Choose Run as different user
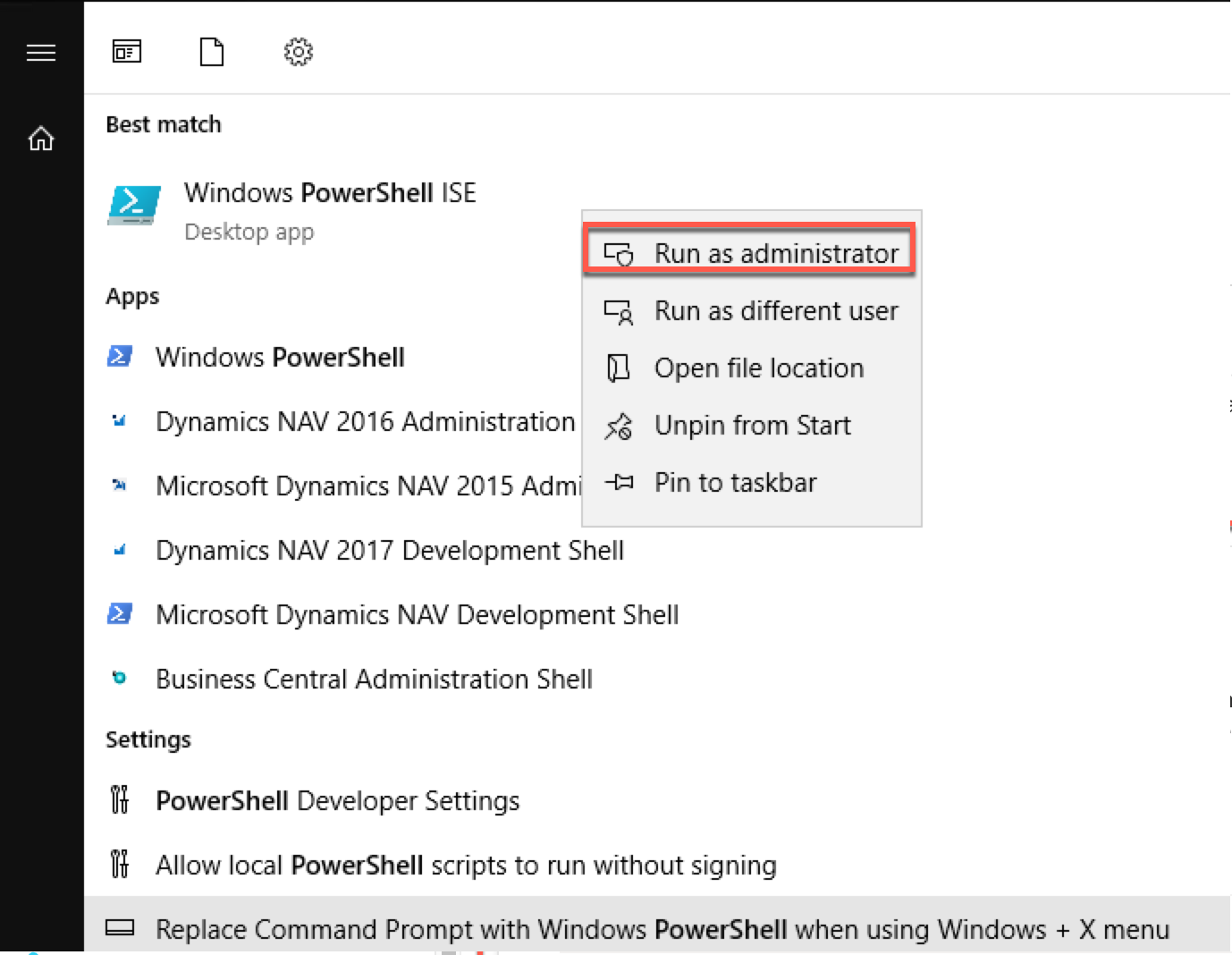 (x=751, y=311)
